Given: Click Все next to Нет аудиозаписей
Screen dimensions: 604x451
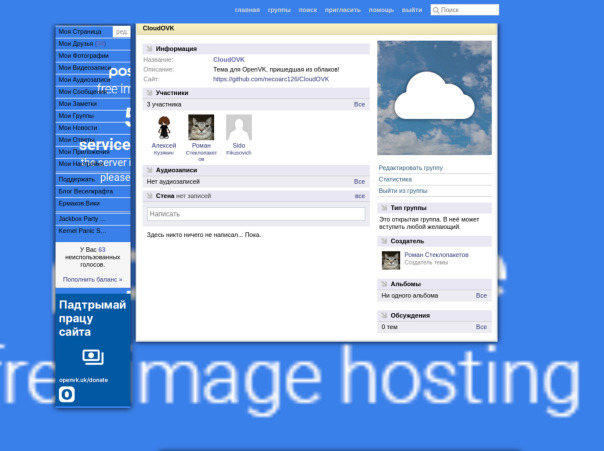Looking at the screenshot, I should click(359, 181).
